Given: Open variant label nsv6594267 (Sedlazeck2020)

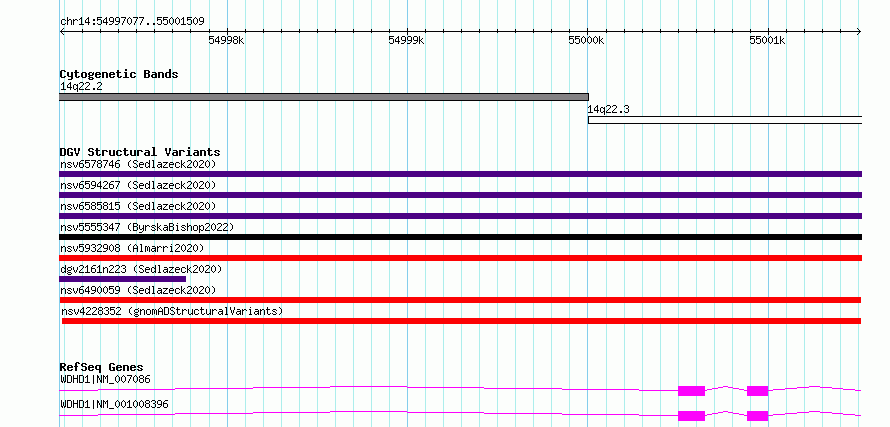Looking at the screenshot, I should coord(138,185).
